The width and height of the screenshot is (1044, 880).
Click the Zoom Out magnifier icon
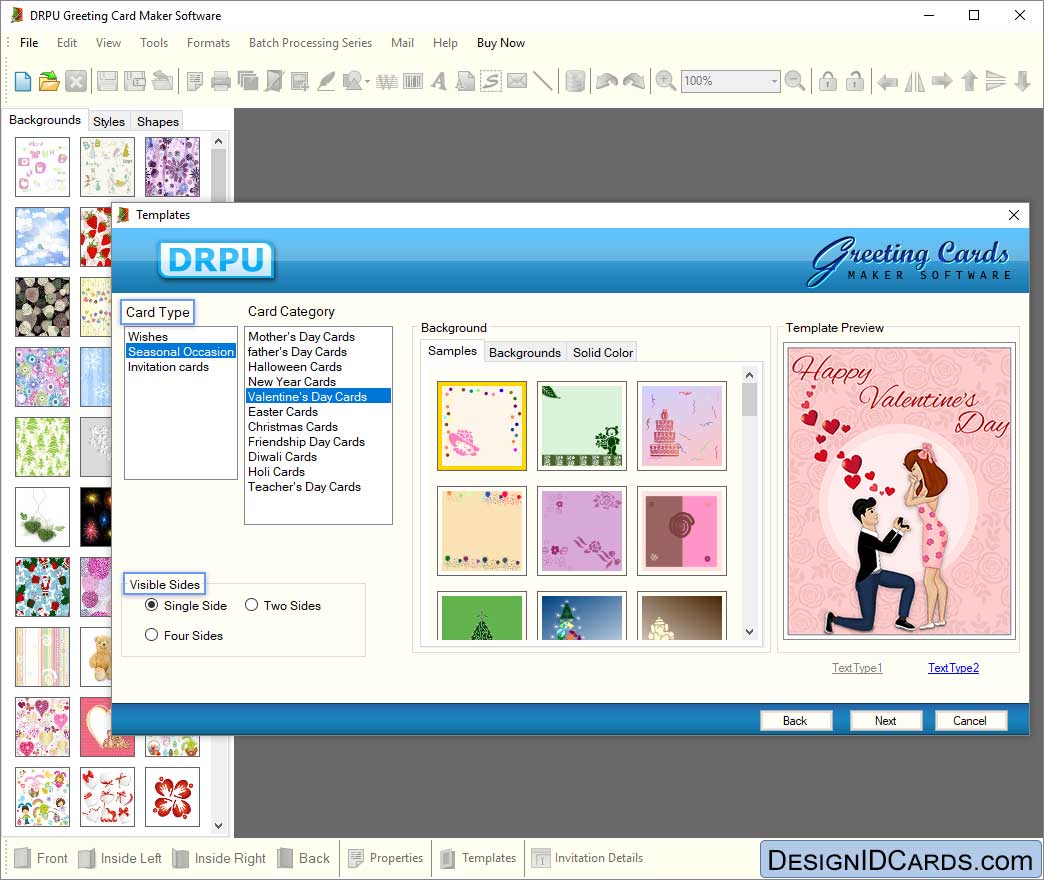coord(794,81)
